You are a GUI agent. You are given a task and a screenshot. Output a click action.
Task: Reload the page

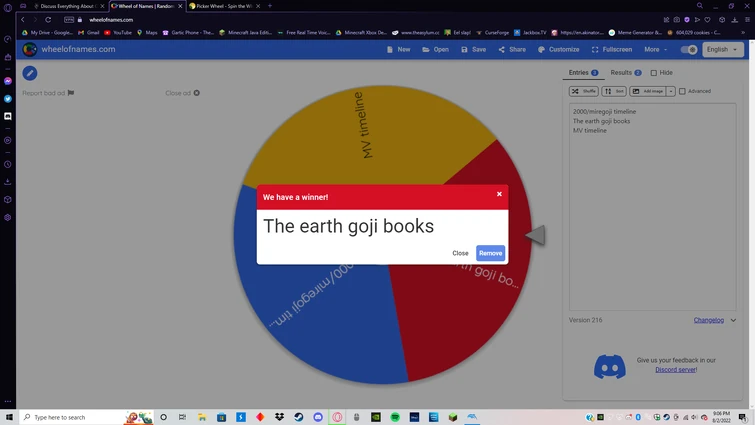click(x=48, y=20)
